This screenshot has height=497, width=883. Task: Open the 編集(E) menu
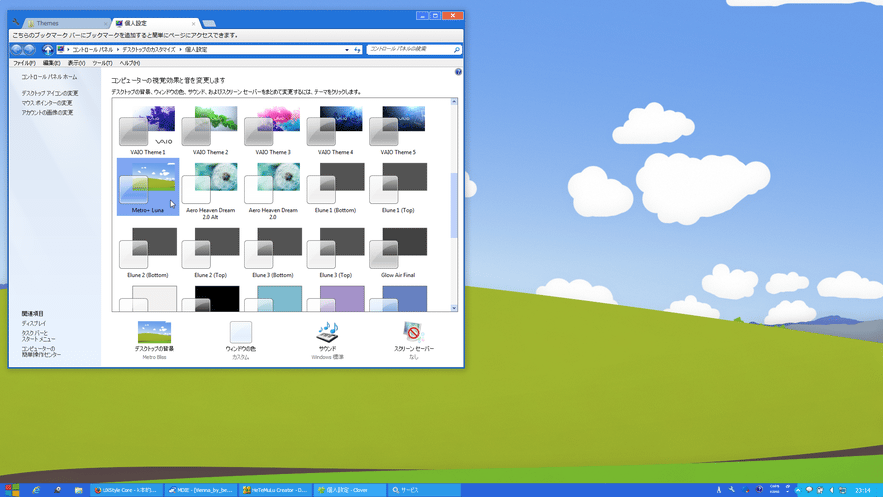click(51, 63)
